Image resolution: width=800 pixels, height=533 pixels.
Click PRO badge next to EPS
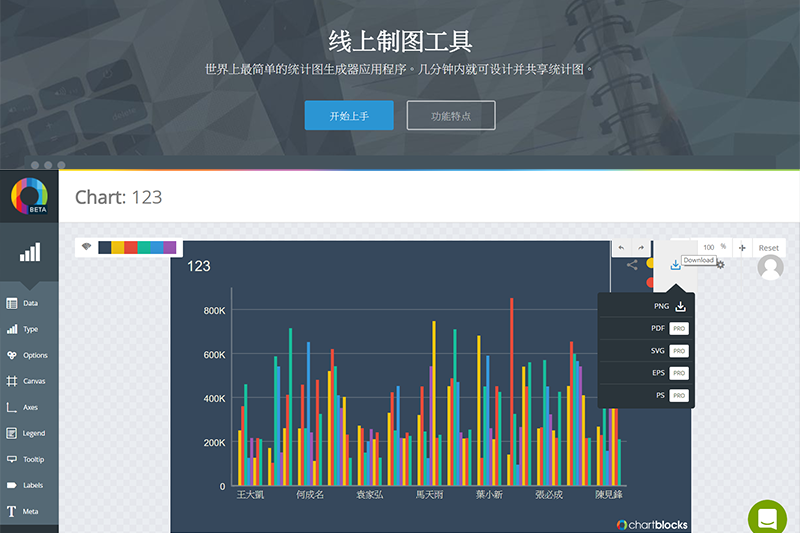tap(679, 373)
